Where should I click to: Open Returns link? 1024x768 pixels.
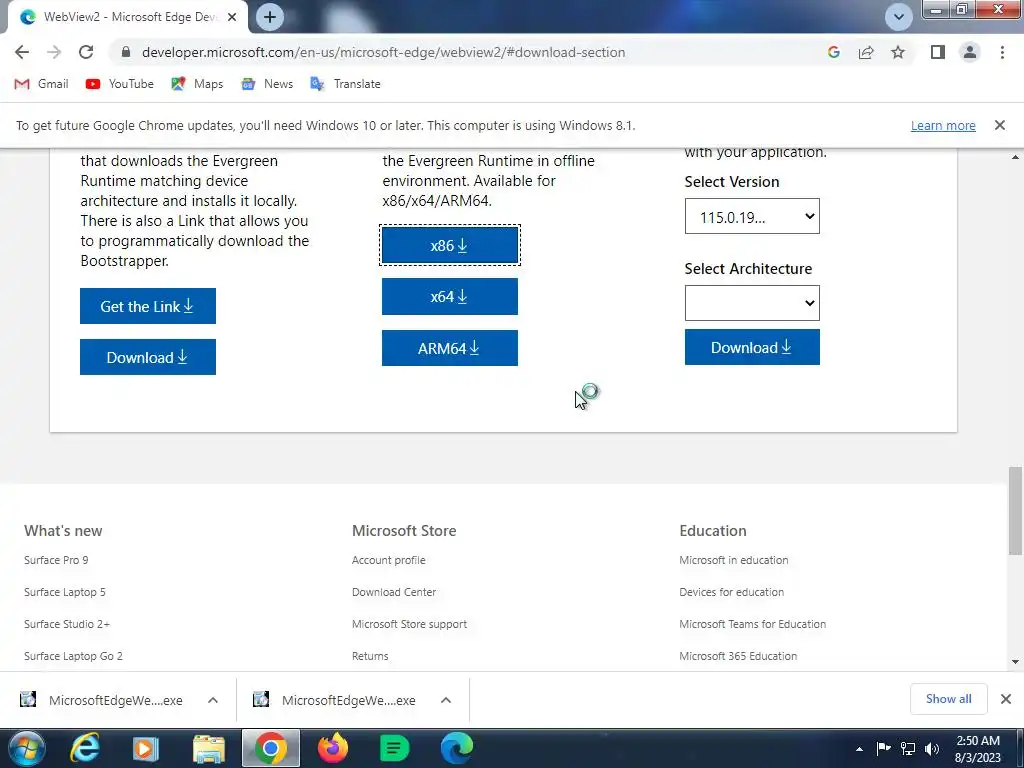click(x=370, y=656)
